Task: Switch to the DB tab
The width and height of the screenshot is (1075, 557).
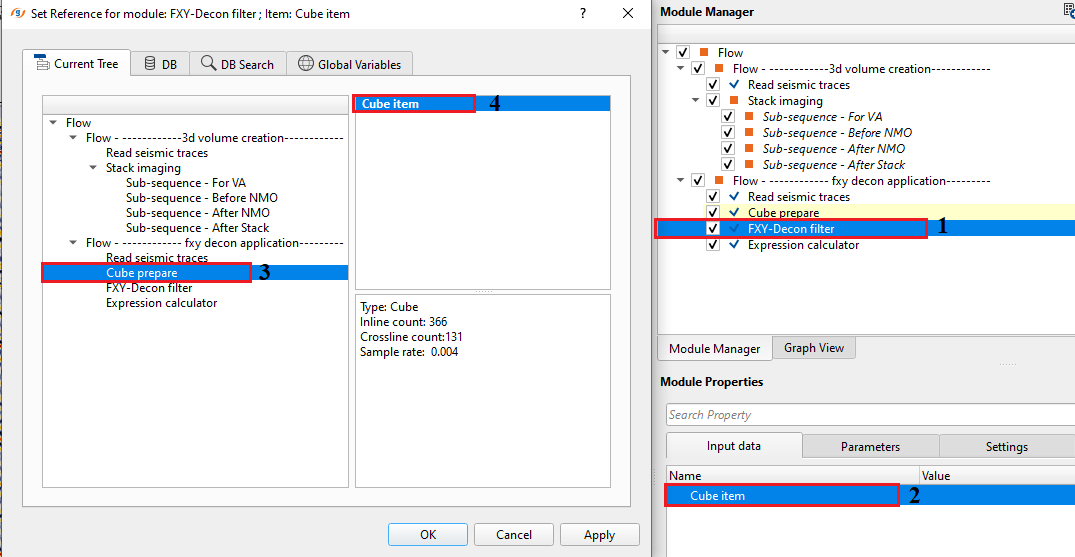Action: pos(160,64)
